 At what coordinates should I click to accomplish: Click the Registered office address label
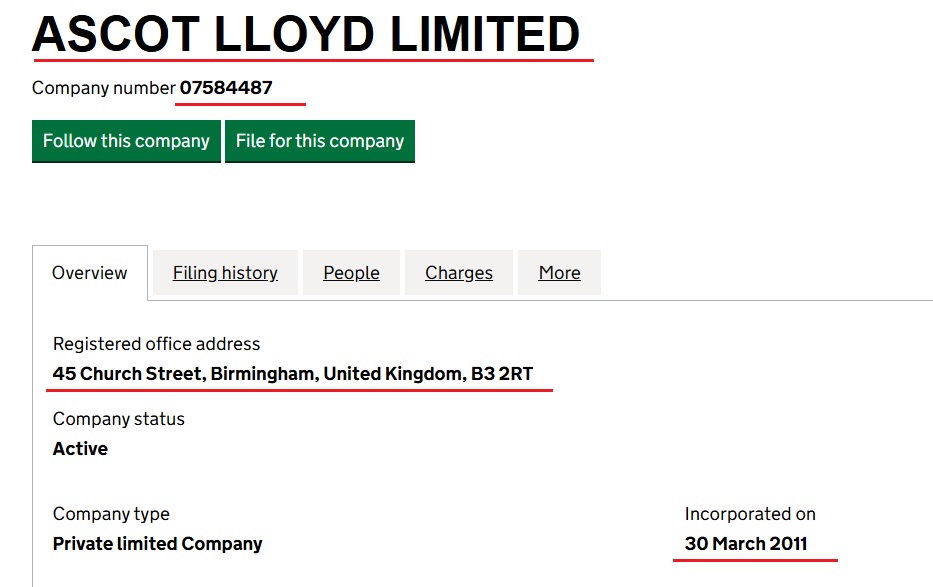point(156,344)
